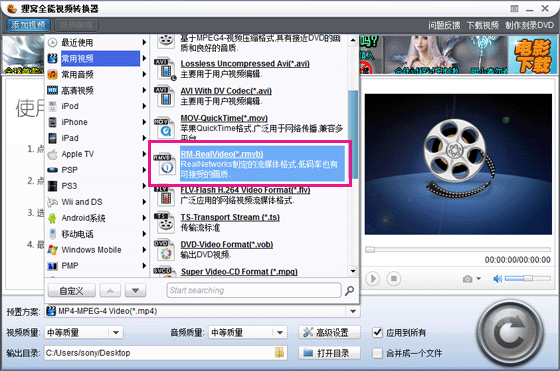560x371 pixels.
Task: Mute with the speaker icon
Action: pyautogui.click(x=498, y=279)
